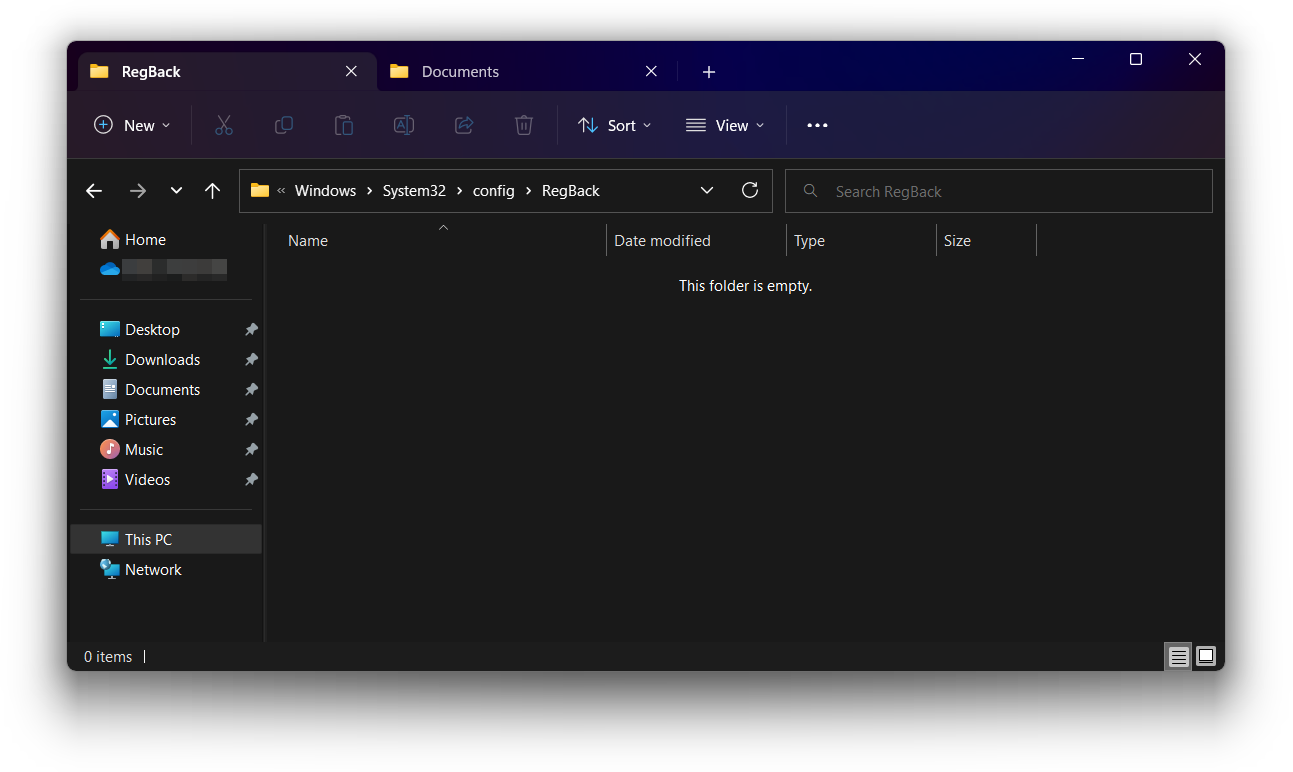The height and width of the screenshot is (772, 1293).
Task: Click RegBack breadcrumb in address bar
Action: pos(571,190)
